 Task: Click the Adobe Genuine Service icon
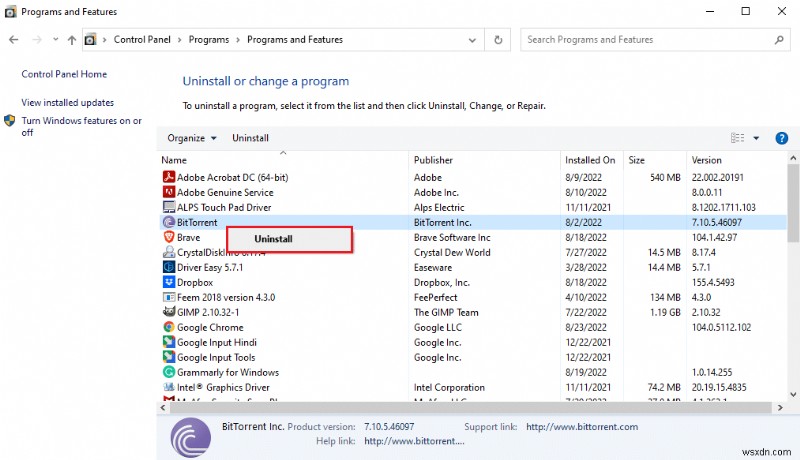(x=169, y=192)
